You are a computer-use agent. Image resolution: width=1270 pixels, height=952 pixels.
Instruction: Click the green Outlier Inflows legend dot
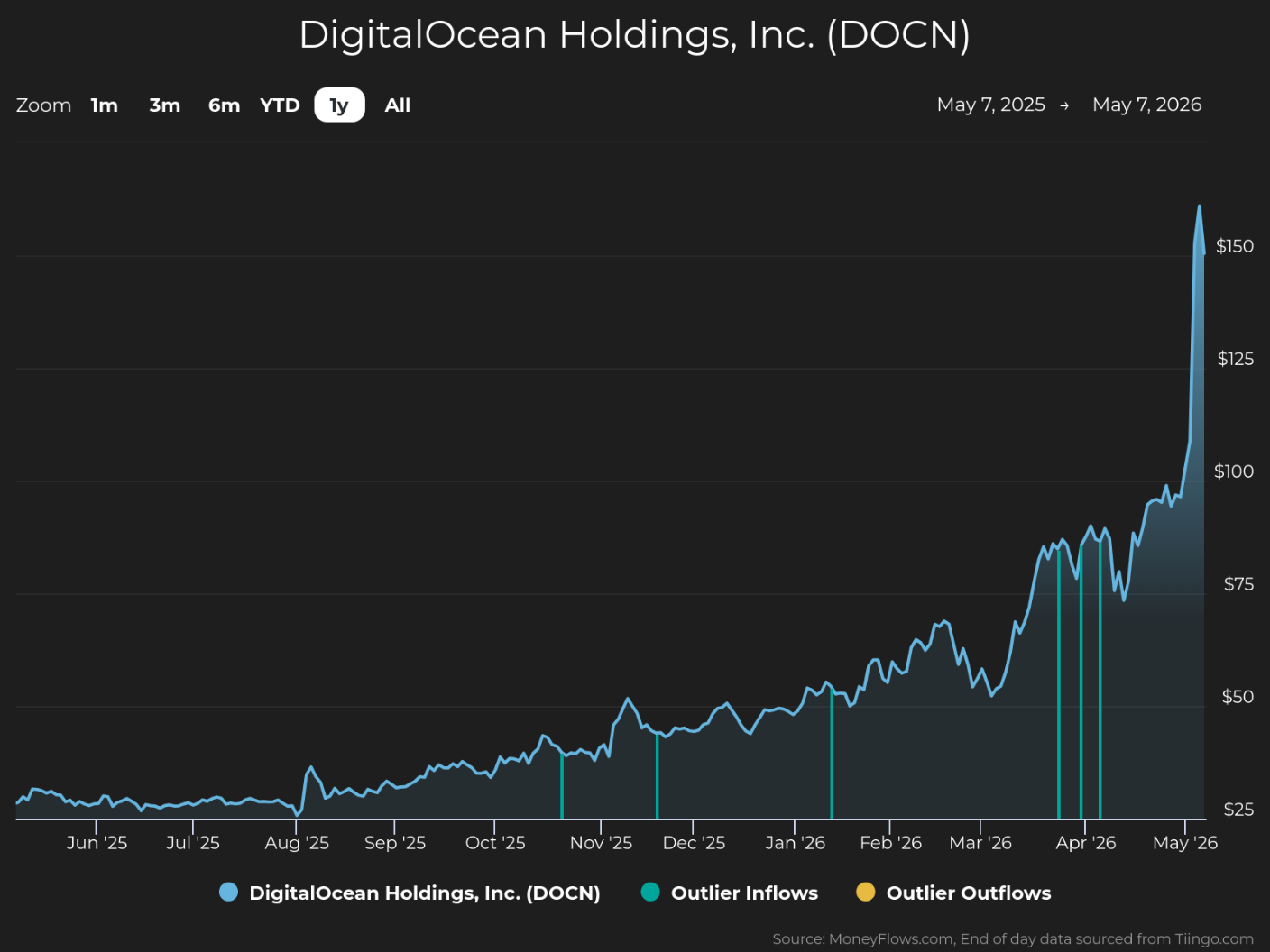click(x=650, y=892)
